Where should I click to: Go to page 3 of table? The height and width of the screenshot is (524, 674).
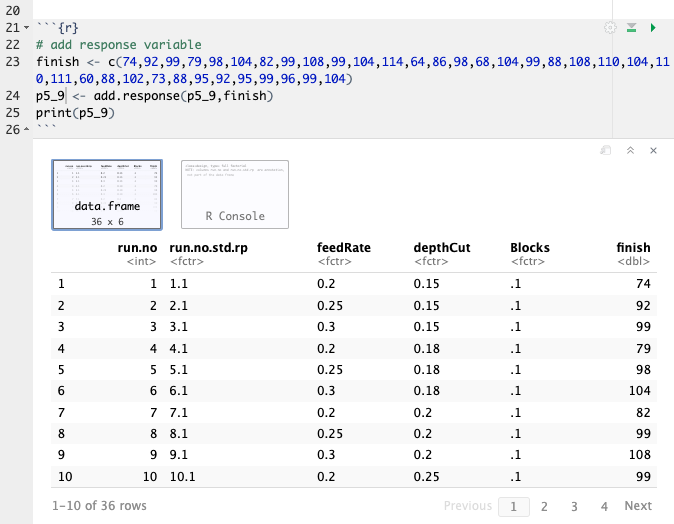tap(574, 506)
